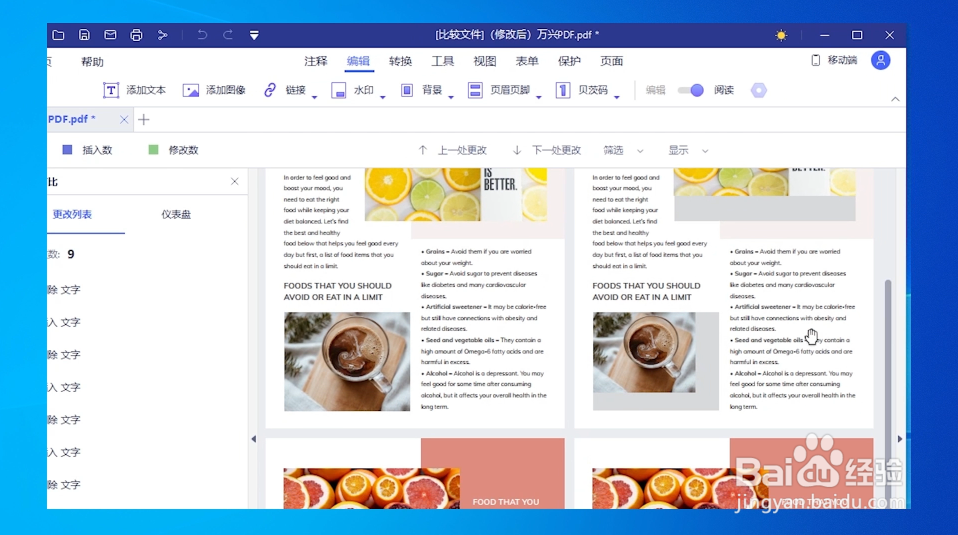Click green 修改数 color swatch

[x=153, y=150]
